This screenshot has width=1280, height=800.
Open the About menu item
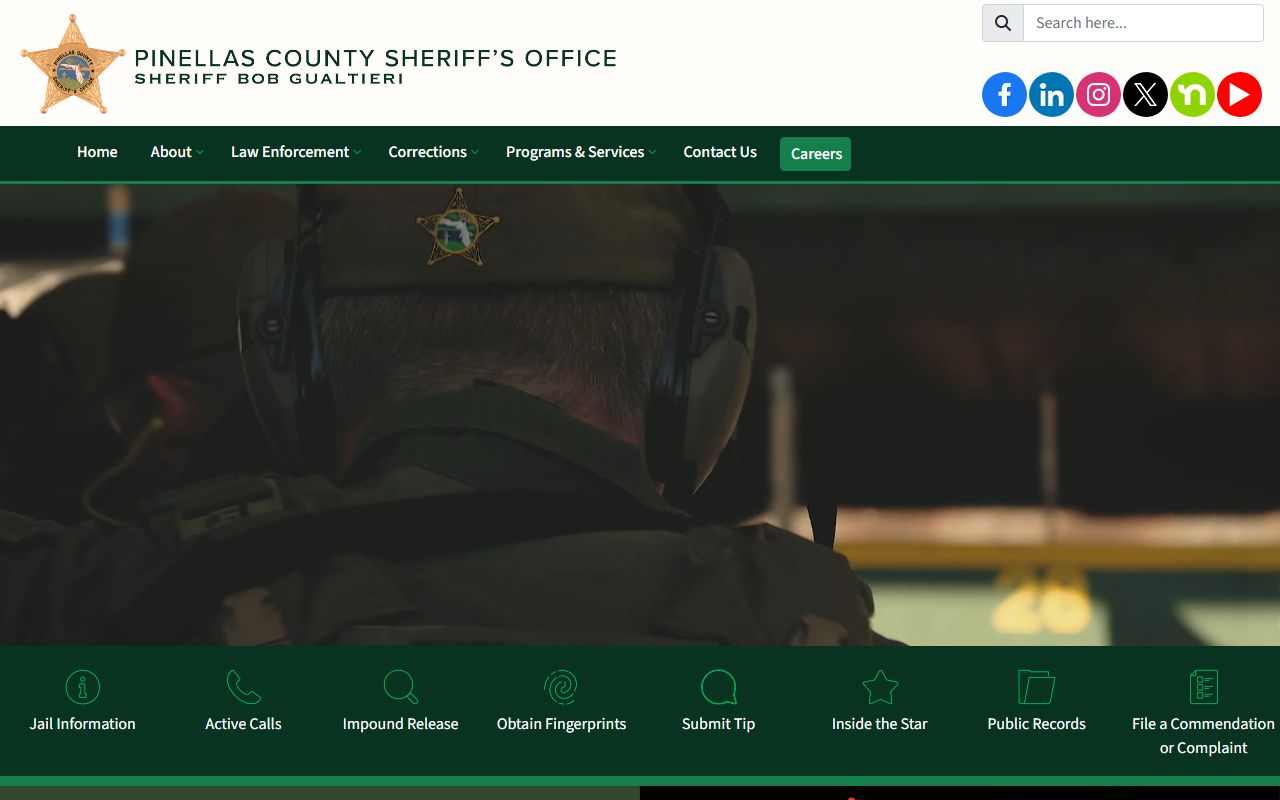[171, 152]
